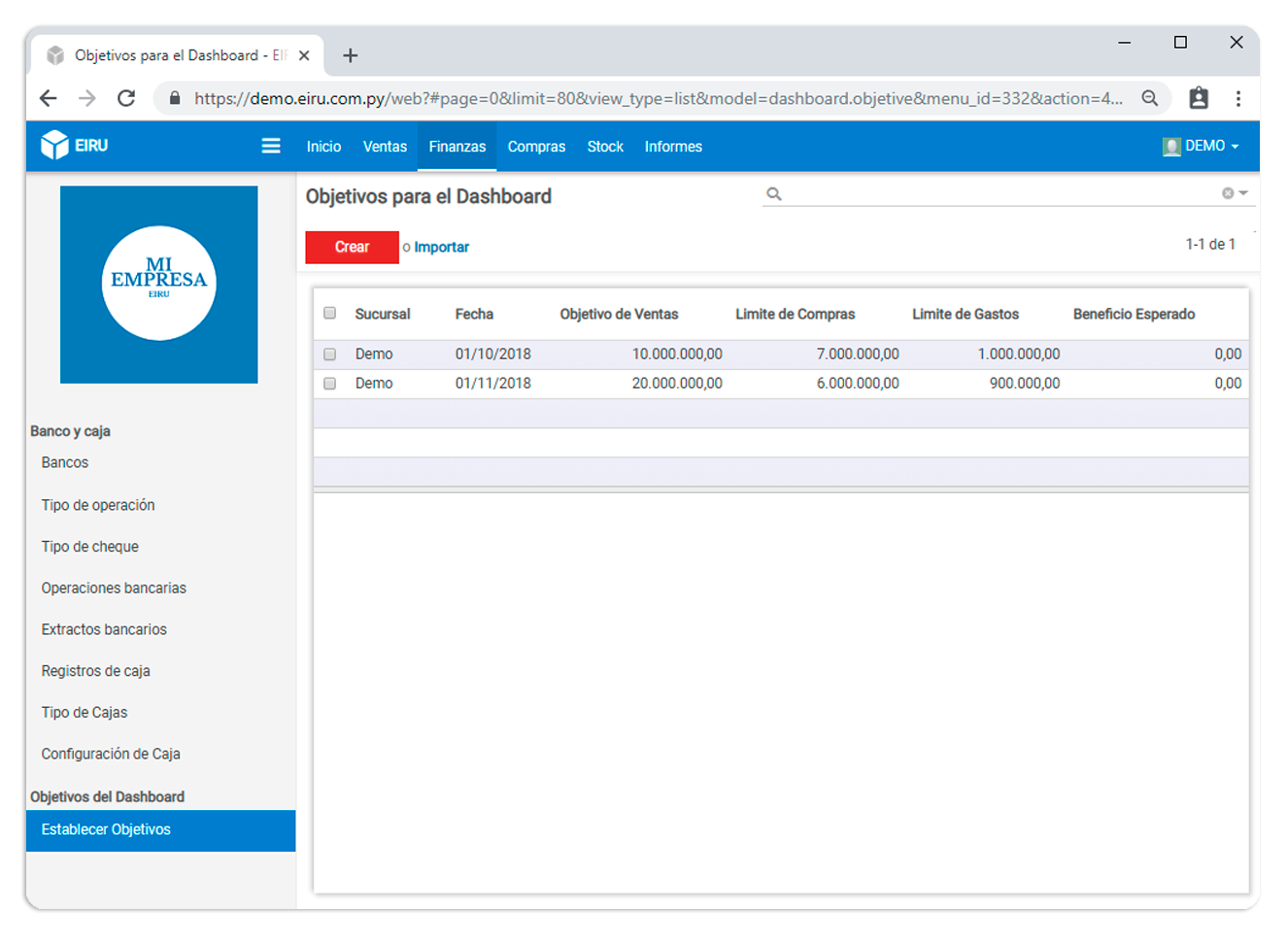Viewport: 1288px width, 942px height.
Task: Click the Banco y caja section header
Action: tap(70, 431)
